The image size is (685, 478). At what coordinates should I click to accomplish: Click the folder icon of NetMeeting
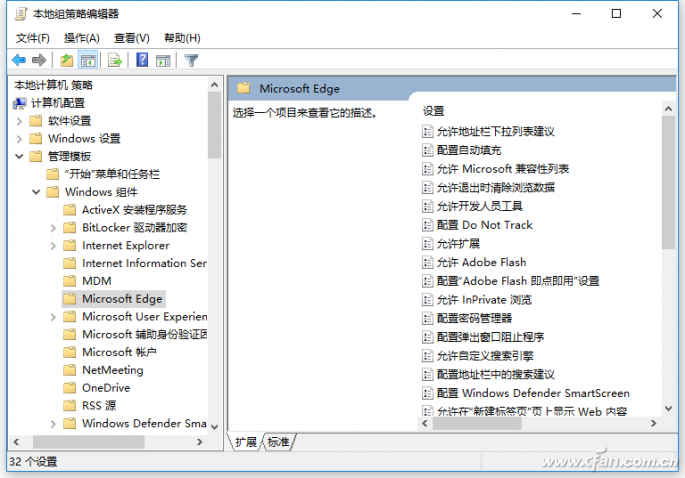tap(69, 370)
